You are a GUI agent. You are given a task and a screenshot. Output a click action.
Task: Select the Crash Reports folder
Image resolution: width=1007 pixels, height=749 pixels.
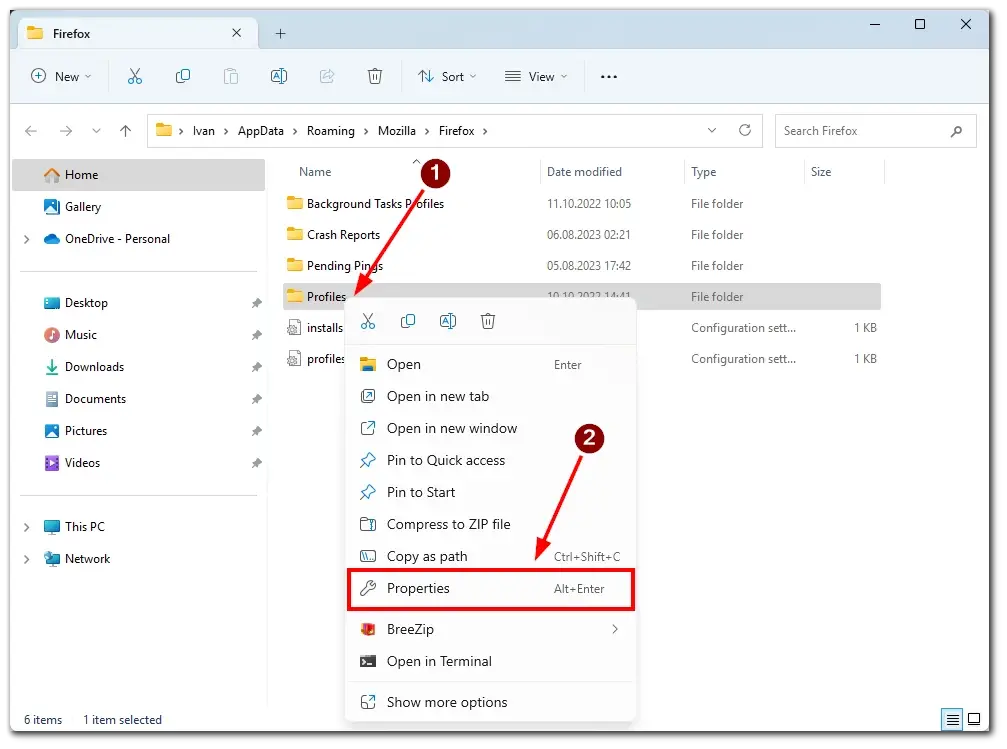click(x=582, y=235)
